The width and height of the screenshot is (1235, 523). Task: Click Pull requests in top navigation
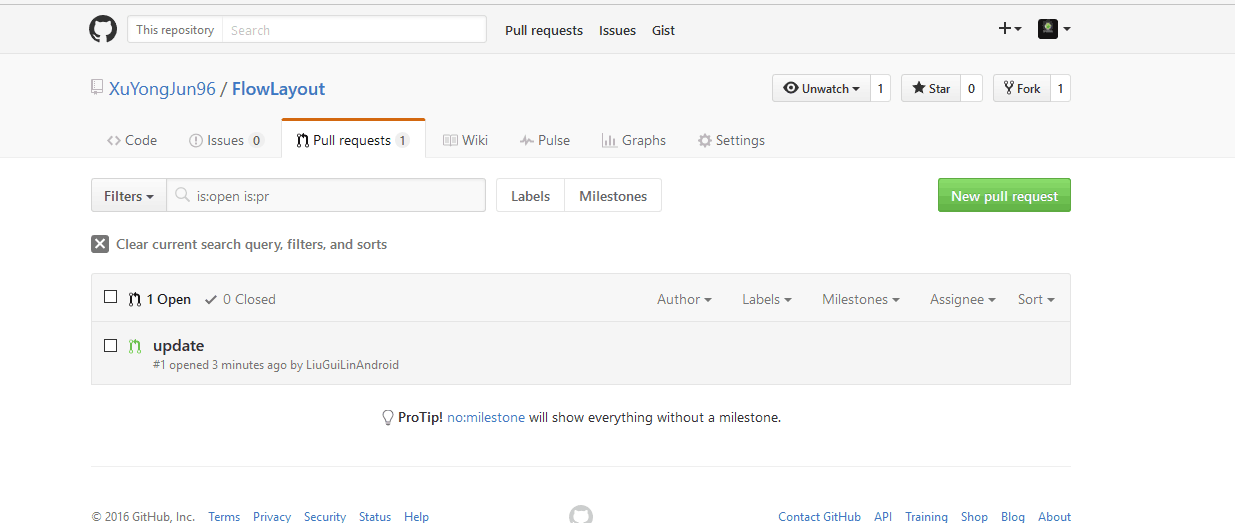click(544, 30)
